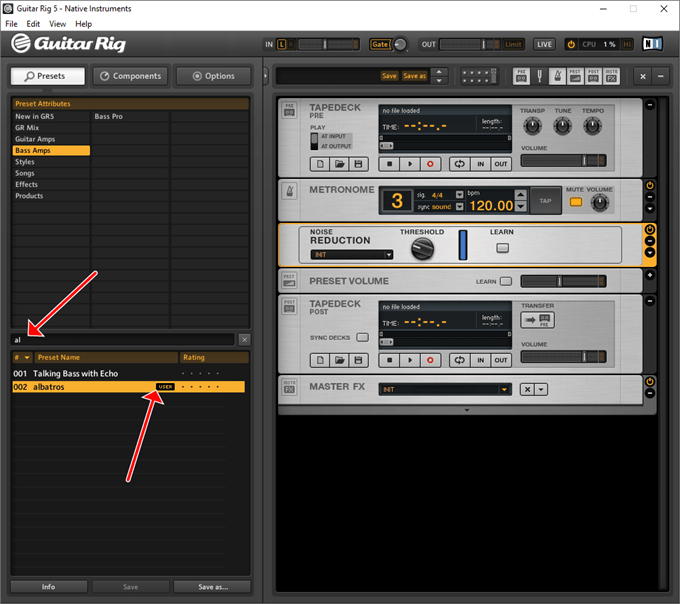Click record on Tapedeck Pre

point(430,164)
